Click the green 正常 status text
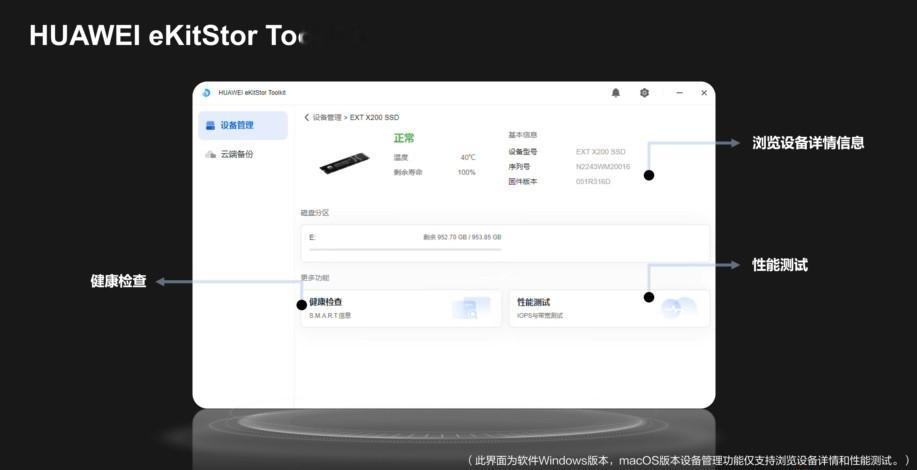The height and width of the screenshot is (470, 917). [404, 138]
